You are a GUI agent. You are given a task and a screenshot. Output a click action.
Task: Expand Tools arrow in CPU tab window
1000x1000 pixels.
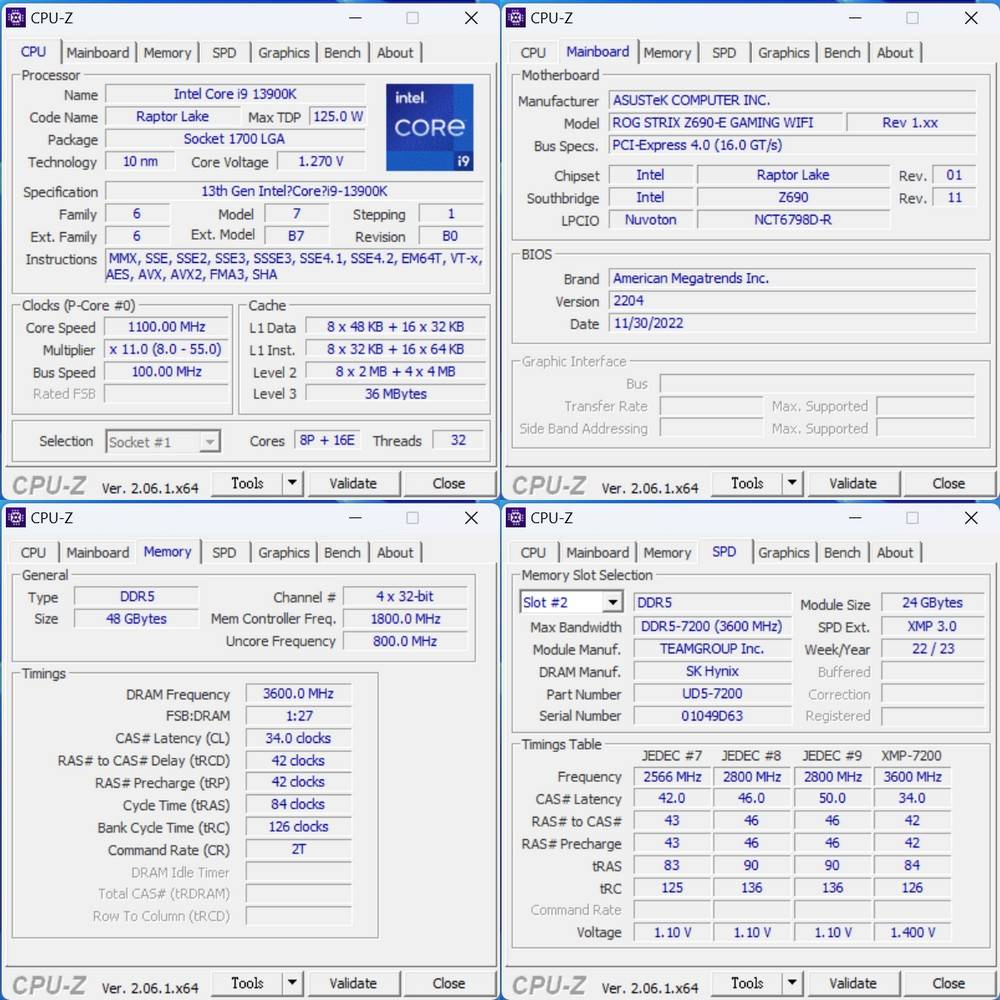pyautogui.click(x=292, y=483)
